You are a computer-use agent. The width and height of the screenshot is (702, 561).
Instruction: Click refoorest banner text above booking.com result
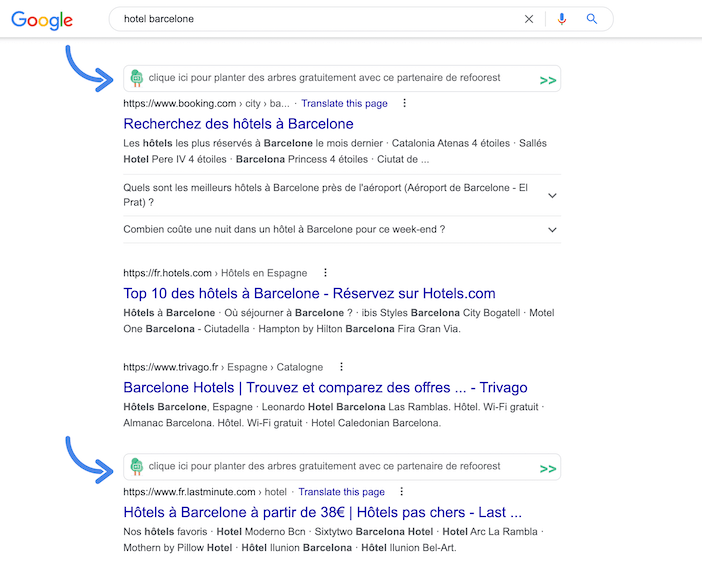[x=324, y=77]
